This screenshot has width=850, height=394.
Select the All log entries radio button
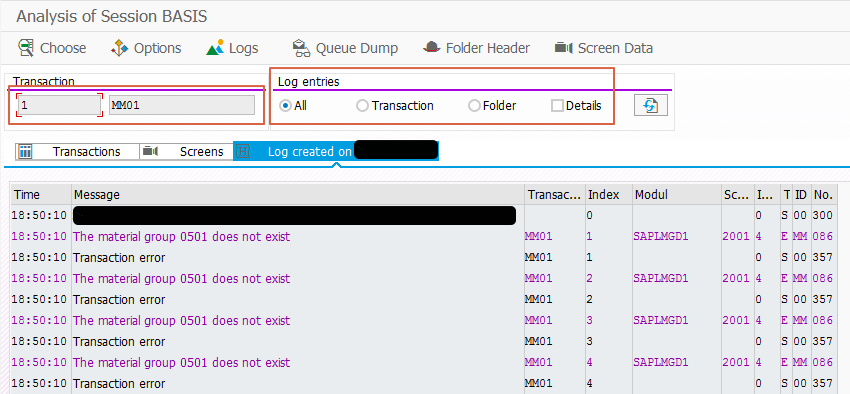point(285,106)
